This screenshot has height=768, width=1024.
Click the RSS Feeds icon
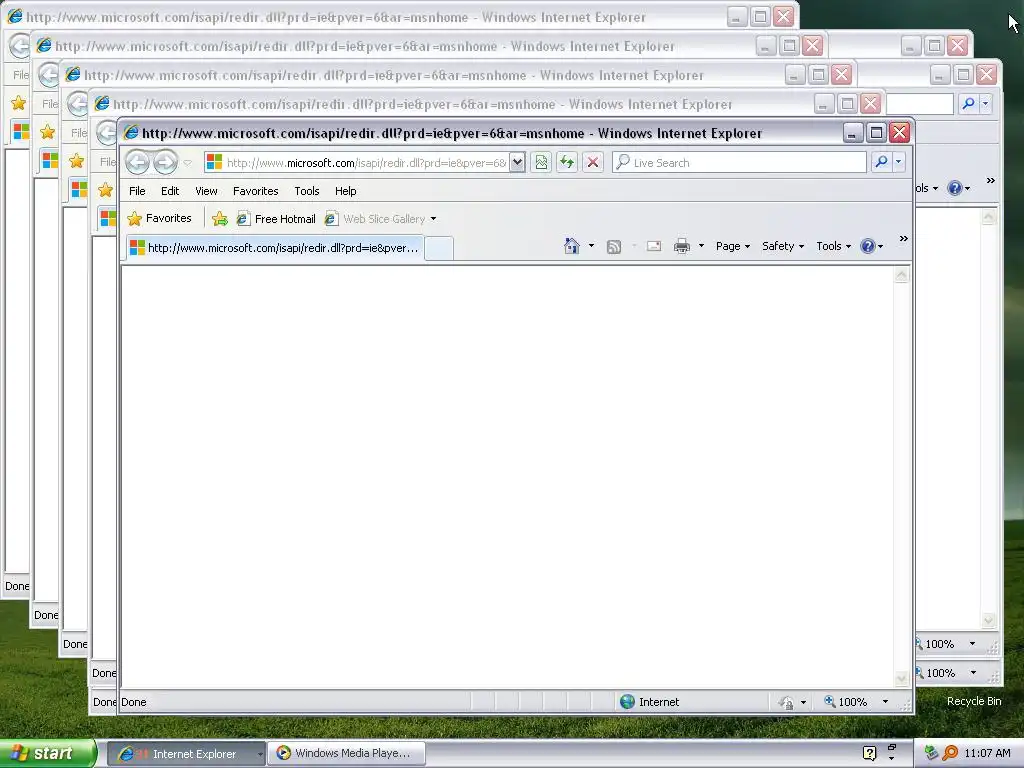614,246
